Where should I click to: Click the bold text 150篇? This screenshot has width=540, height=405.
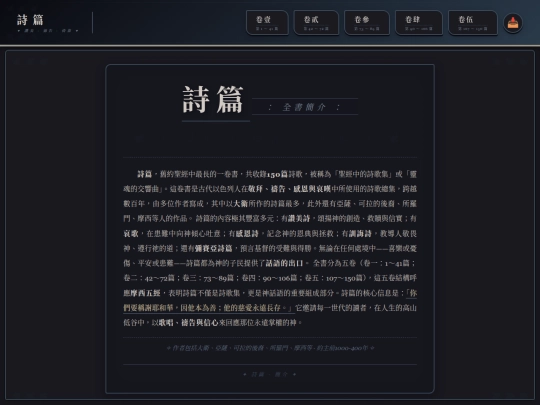point(277,174)
